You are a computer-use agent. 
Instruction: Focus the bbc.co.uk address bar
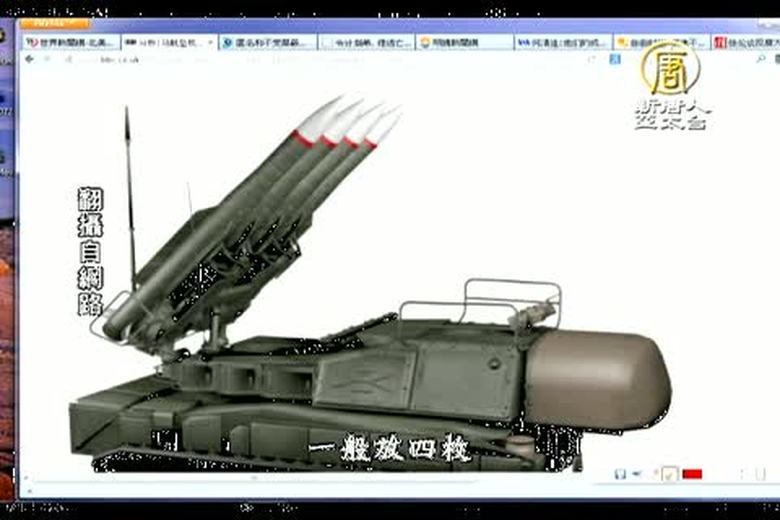(x=300, y=59)
